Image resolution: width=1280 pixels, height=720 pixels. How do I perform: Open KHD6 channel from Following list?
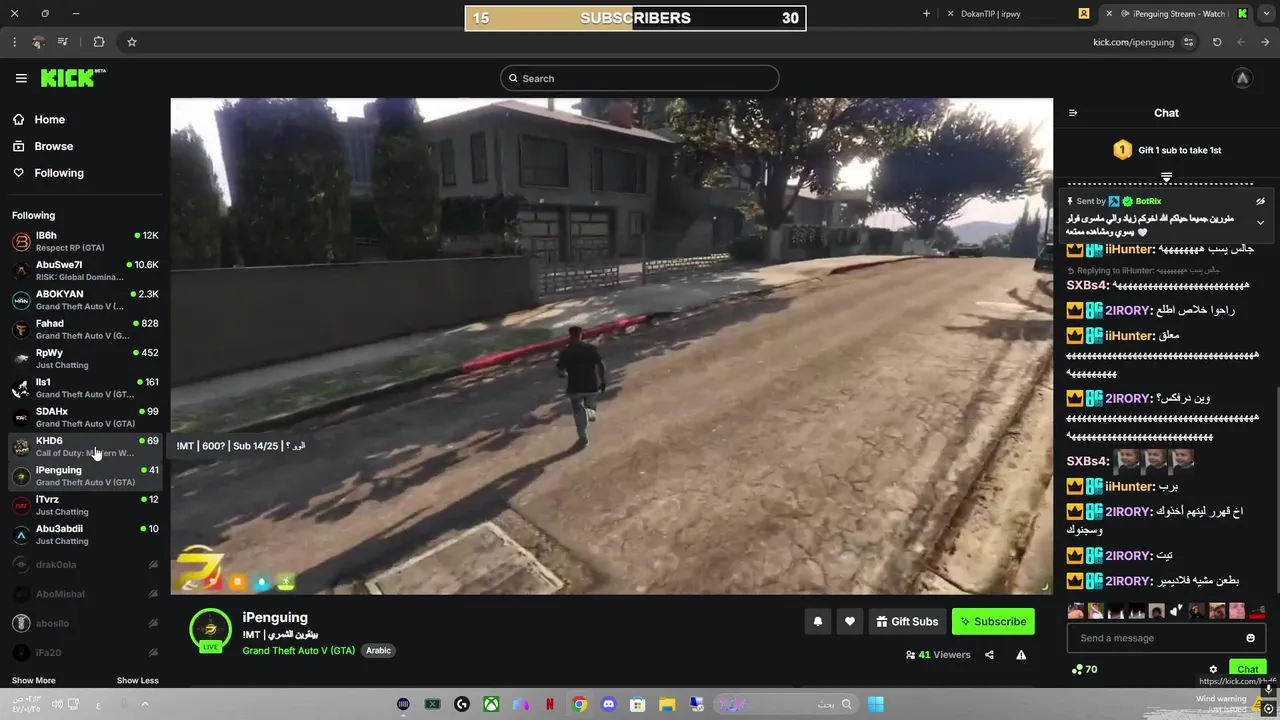85,446
